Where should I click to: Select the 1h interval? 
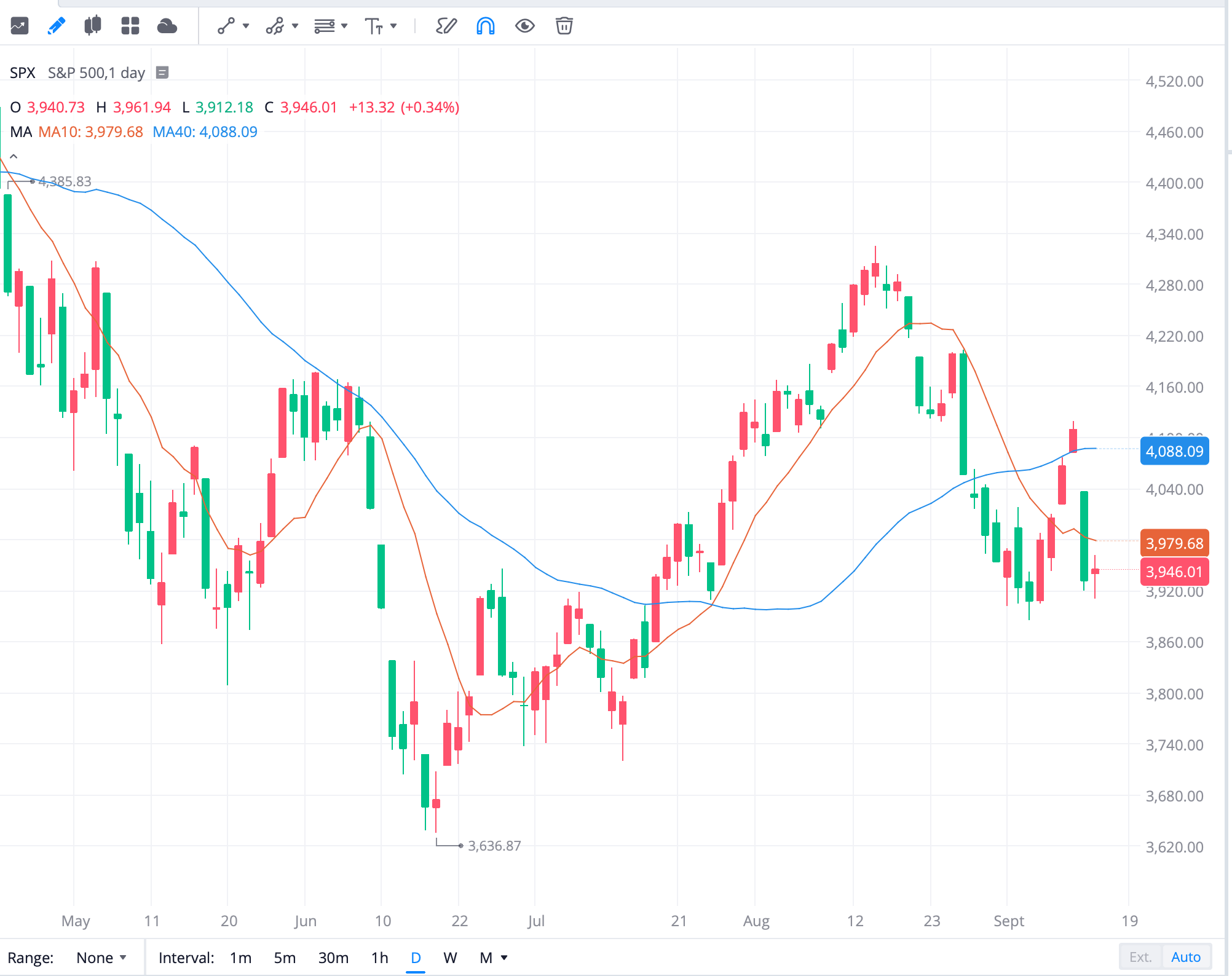(x=379, y=958)
